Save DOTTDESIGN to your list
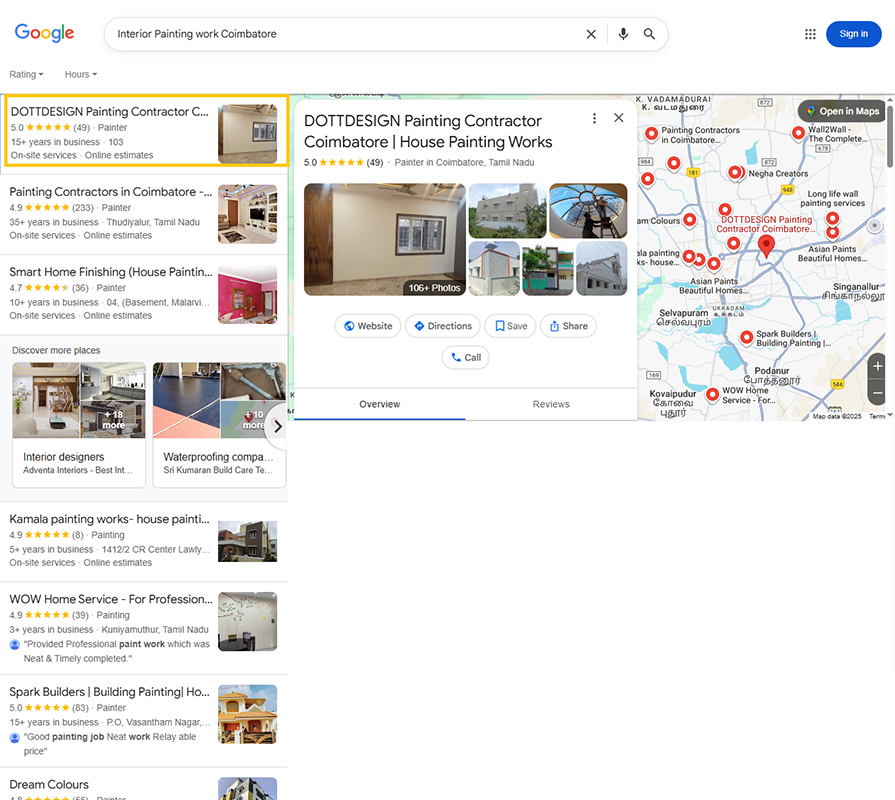Screen dimensions: 895x800 coord(509,326)
